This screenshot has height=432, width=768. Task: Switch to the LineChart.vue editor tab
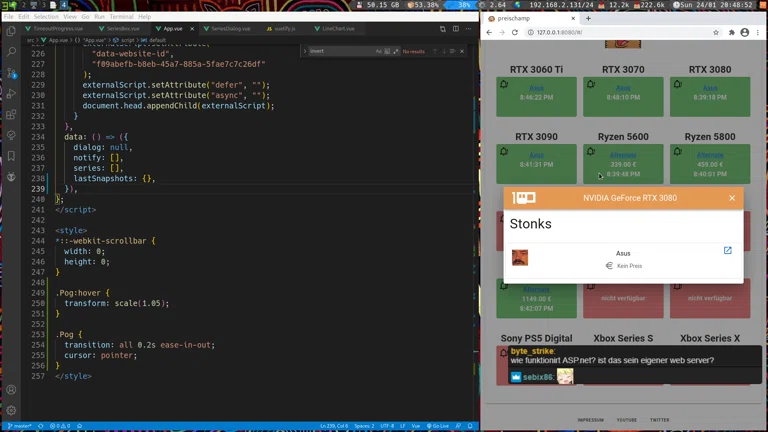point(335,29)
